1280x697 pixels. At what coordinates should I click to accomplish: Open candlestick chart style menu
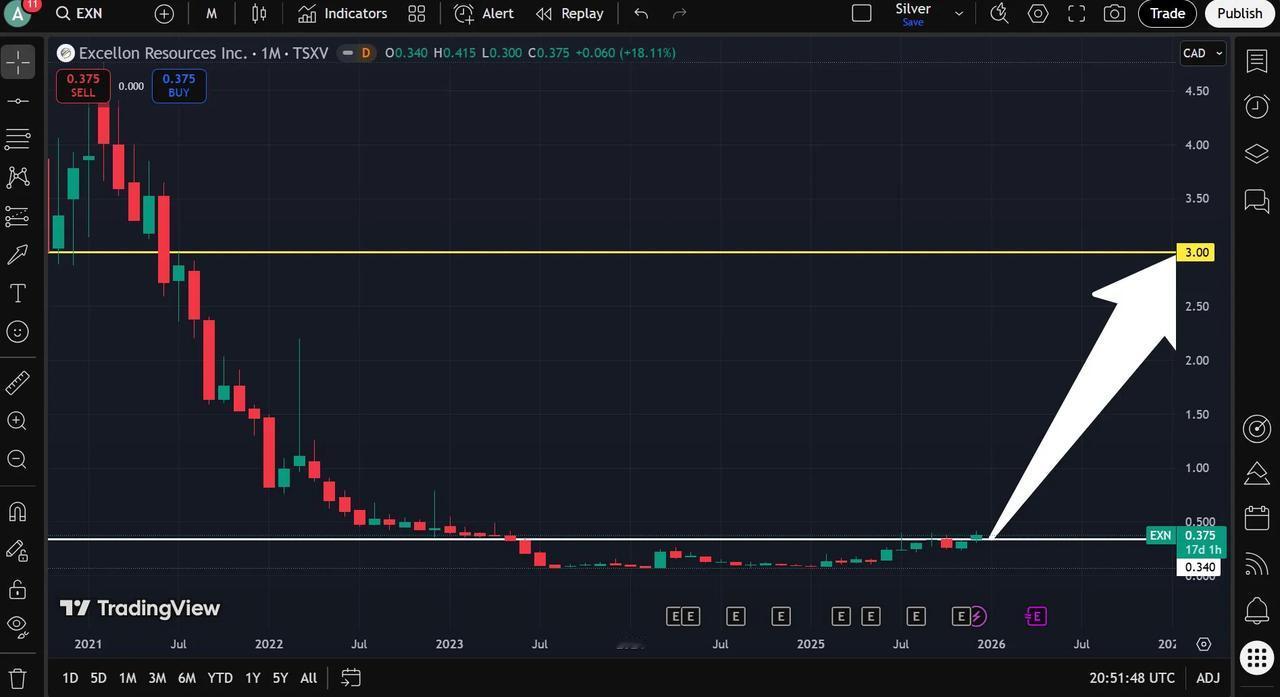click(x=259, y=13)
